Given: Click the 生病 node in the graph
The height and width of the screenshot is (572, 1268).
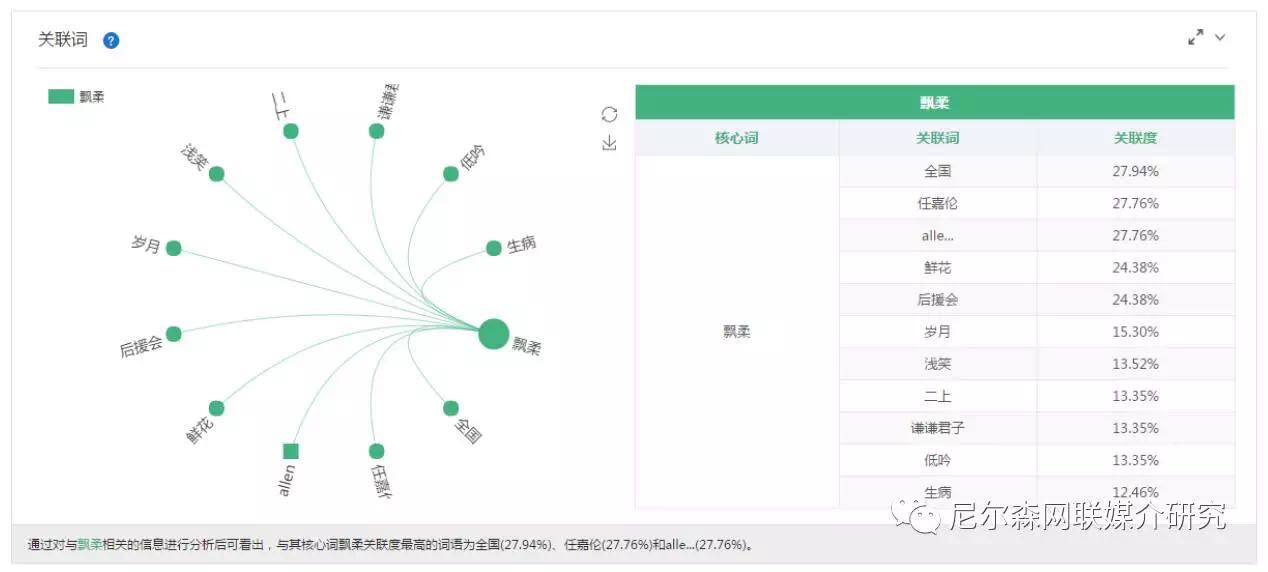Looking at the screenshot, I should coord(494,248).
